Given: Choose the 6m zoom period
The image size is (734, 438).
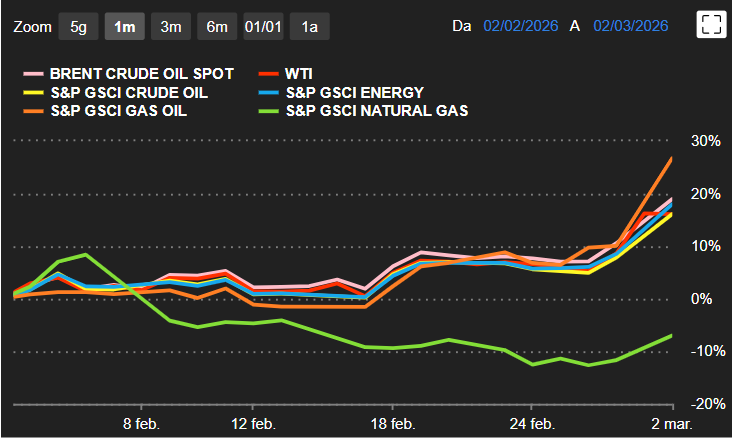Looking at the screenshot, I should (217, 27).
